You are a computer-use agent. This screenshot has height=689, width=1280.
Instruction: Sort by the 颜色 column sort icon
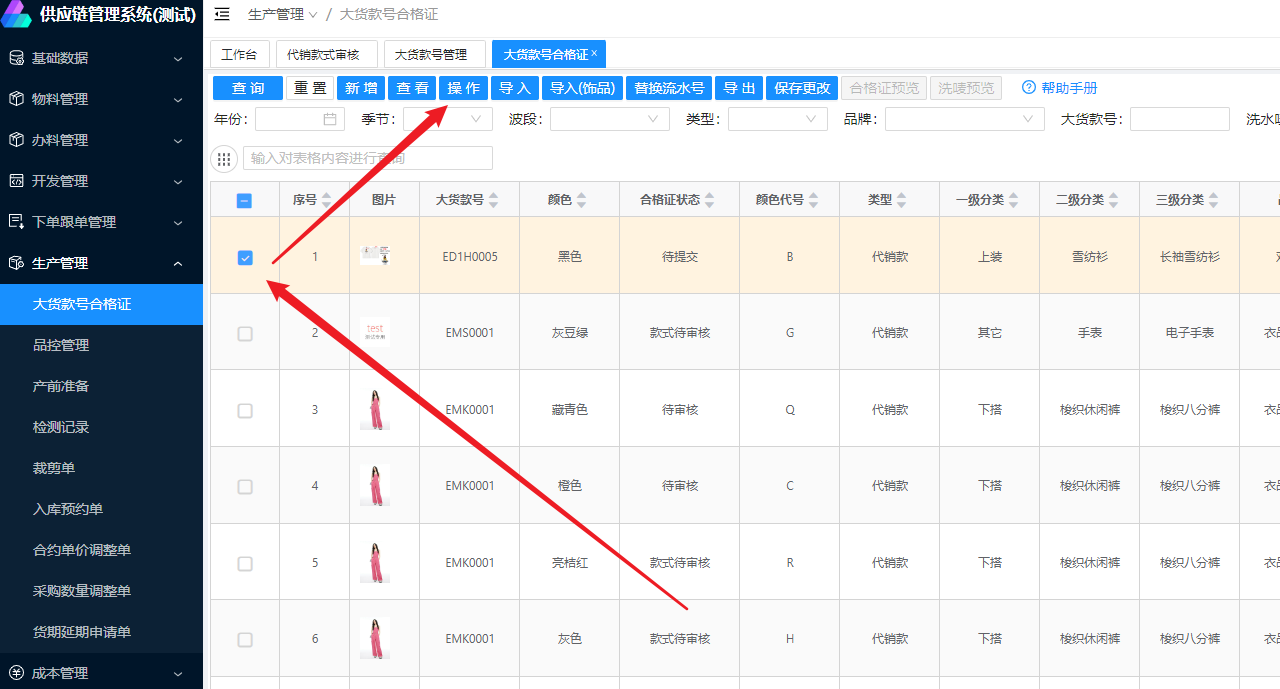pyautogui.click(x=582, y=200)
